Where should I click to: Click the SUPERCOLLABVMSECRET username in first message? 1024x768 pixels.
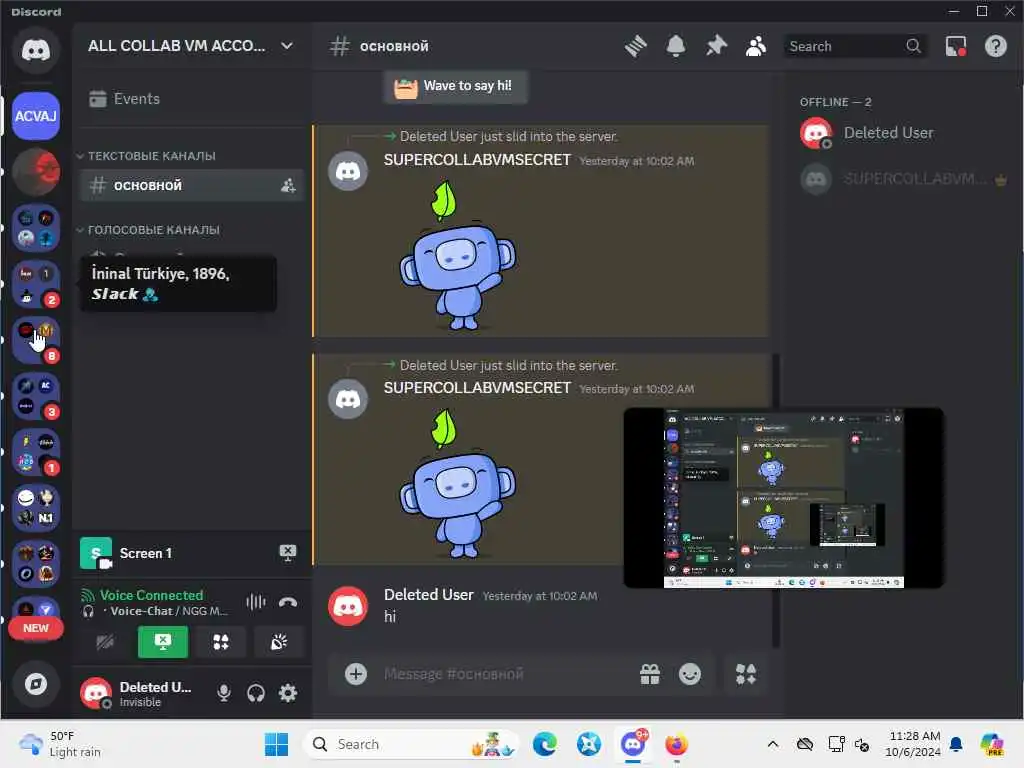point(477,160)
